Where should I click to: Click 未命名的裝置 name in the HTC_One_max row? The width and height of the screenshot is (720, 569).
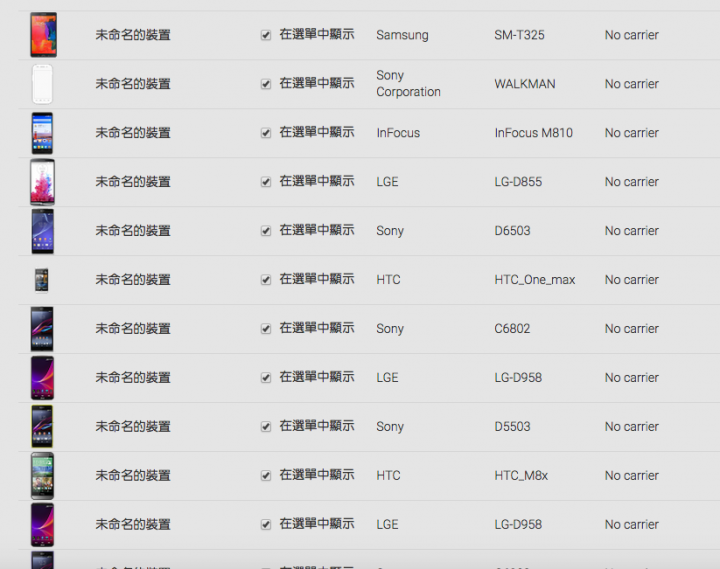133,280
